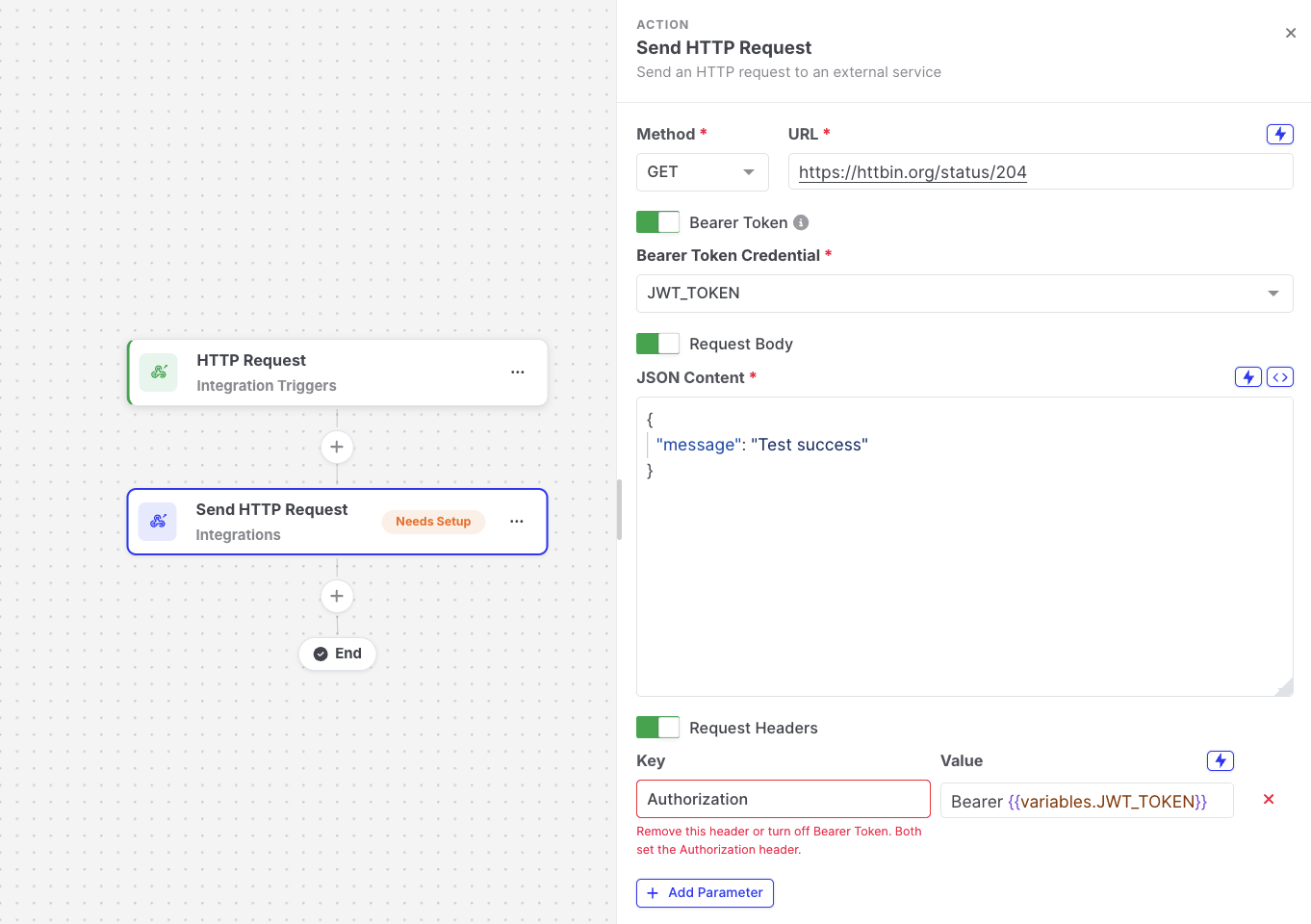This screenshot has height=924, width=1311.
Task: Click the panel resize handle divider
Action: [x=619, y=510]
